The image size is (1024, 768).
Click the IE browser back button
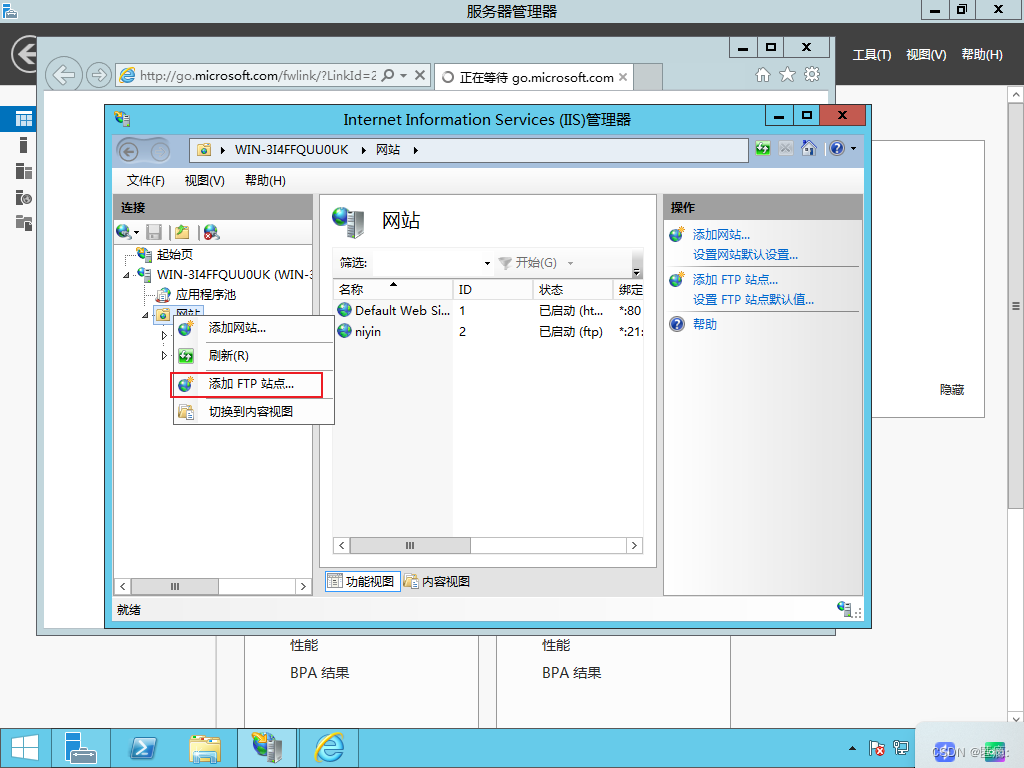click(64, 75)
